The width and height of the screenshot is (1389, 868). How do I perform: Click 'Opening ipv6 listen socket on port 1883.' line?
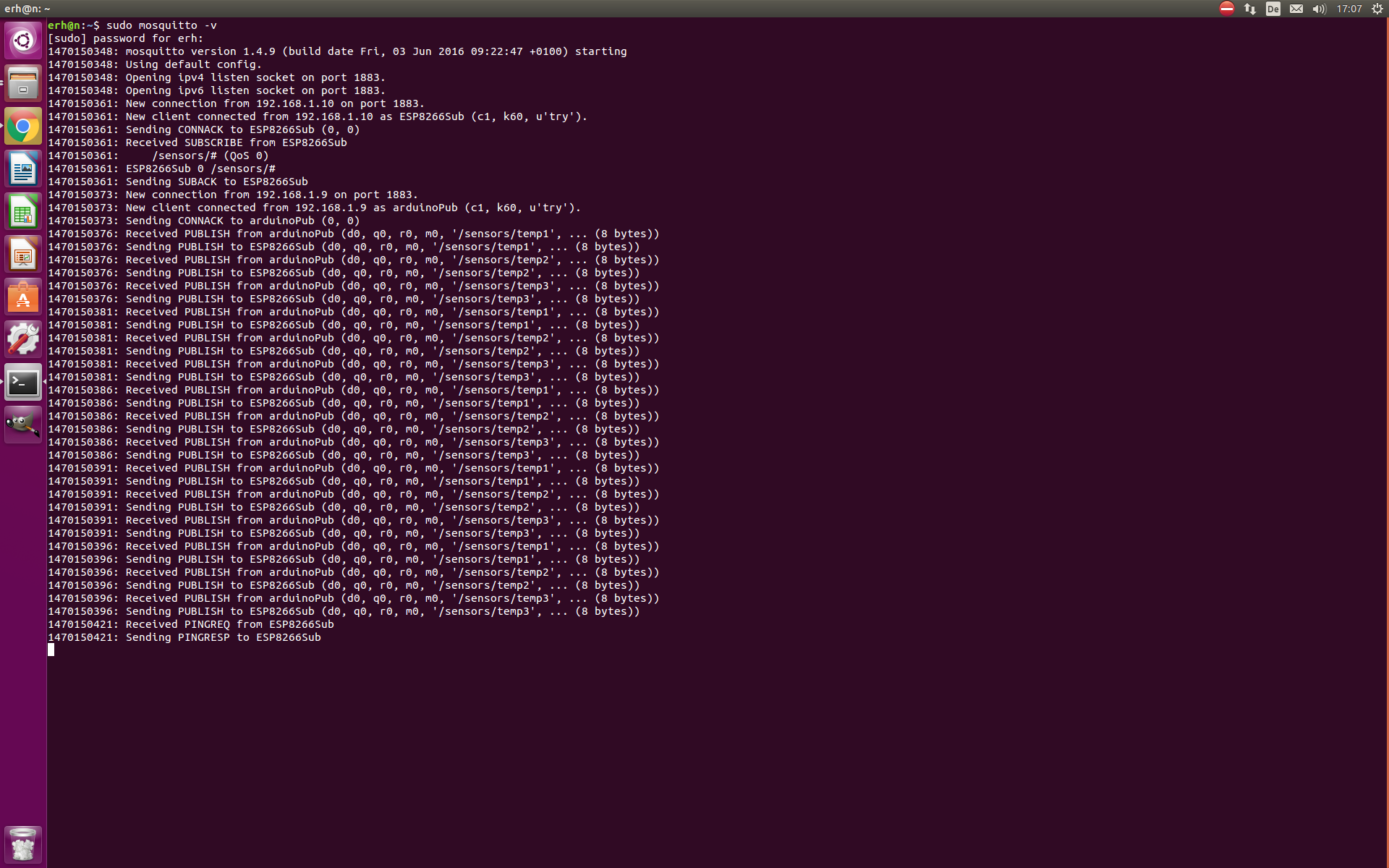click(216, 90)
